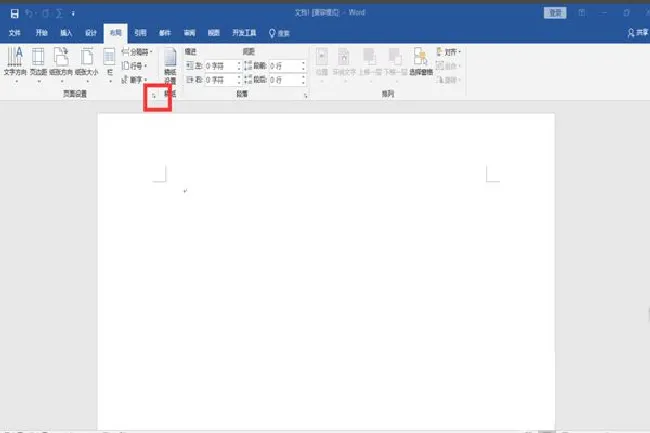Screen dimensions: 650x433
Task: Click the sigma icon in the quick access toolbar
Action: [59, 14]
